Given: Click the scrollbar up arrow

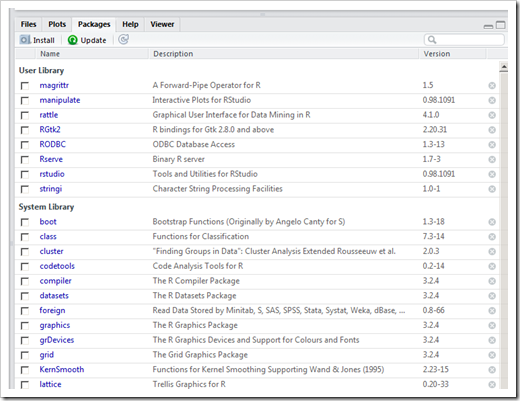Looking at the screenshot, I should (x=504, y=67).
